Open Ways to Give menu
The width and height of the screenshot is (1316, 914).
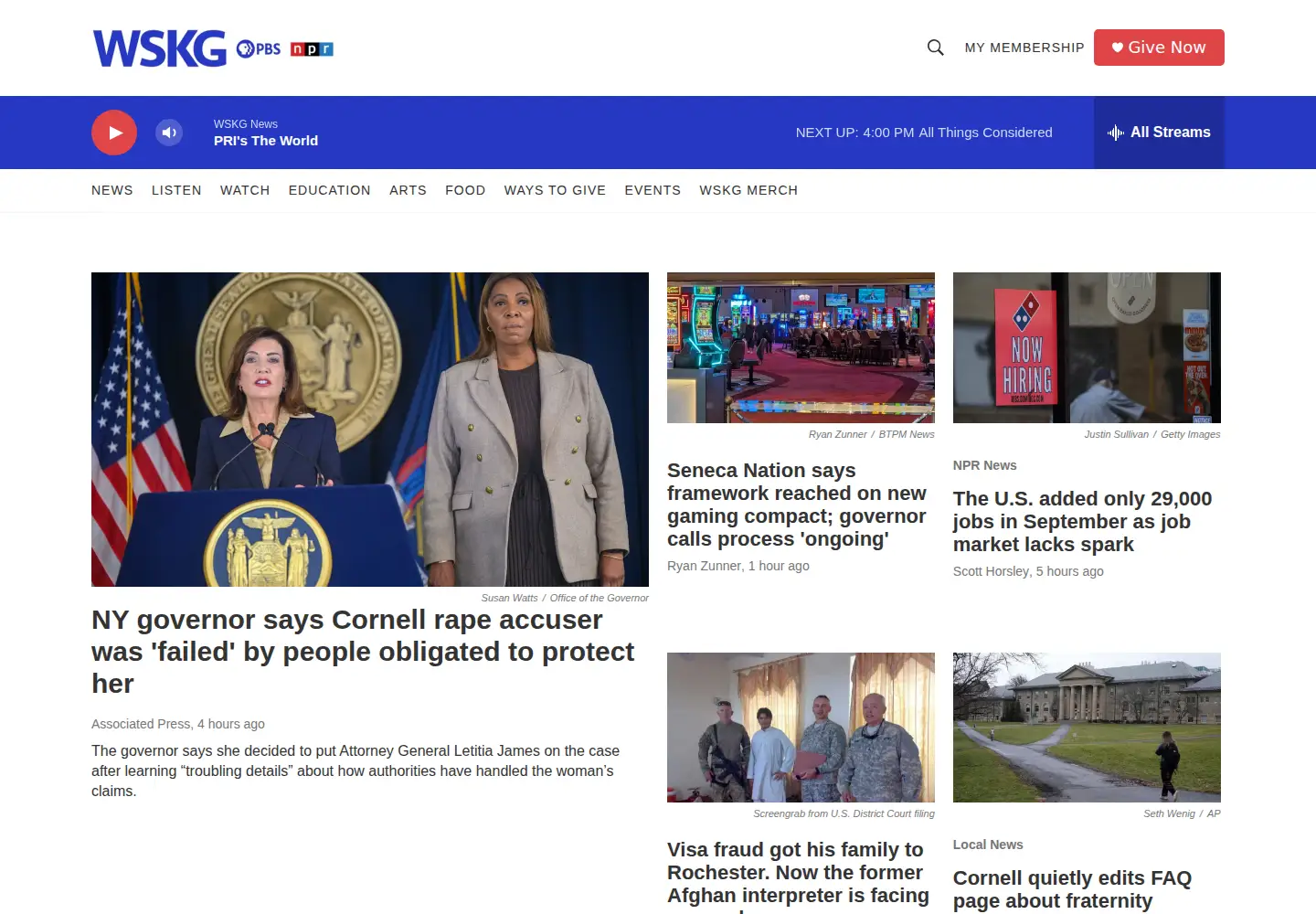click(555, 190)
